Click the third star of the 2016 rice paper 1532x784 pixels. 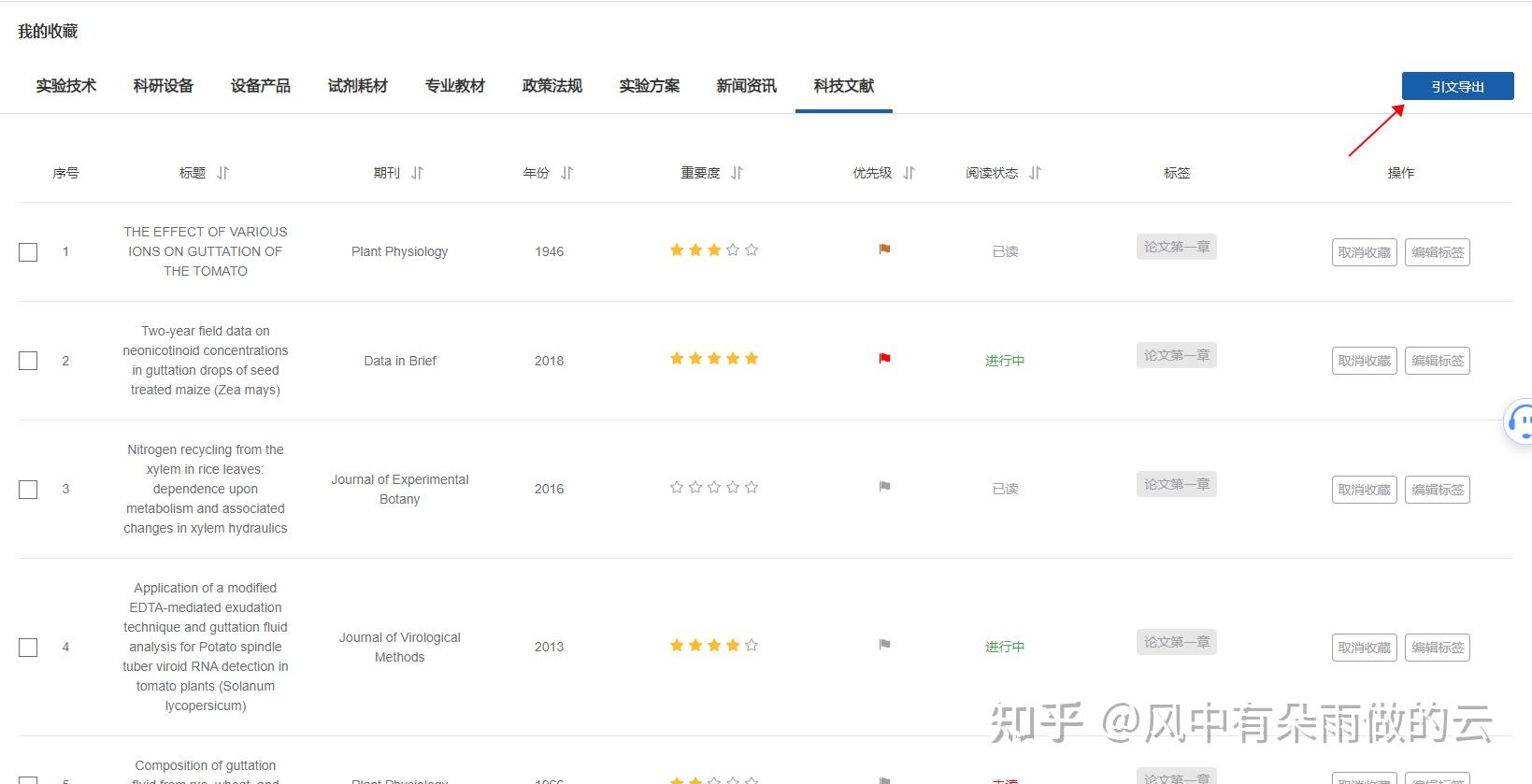(714, 487)
